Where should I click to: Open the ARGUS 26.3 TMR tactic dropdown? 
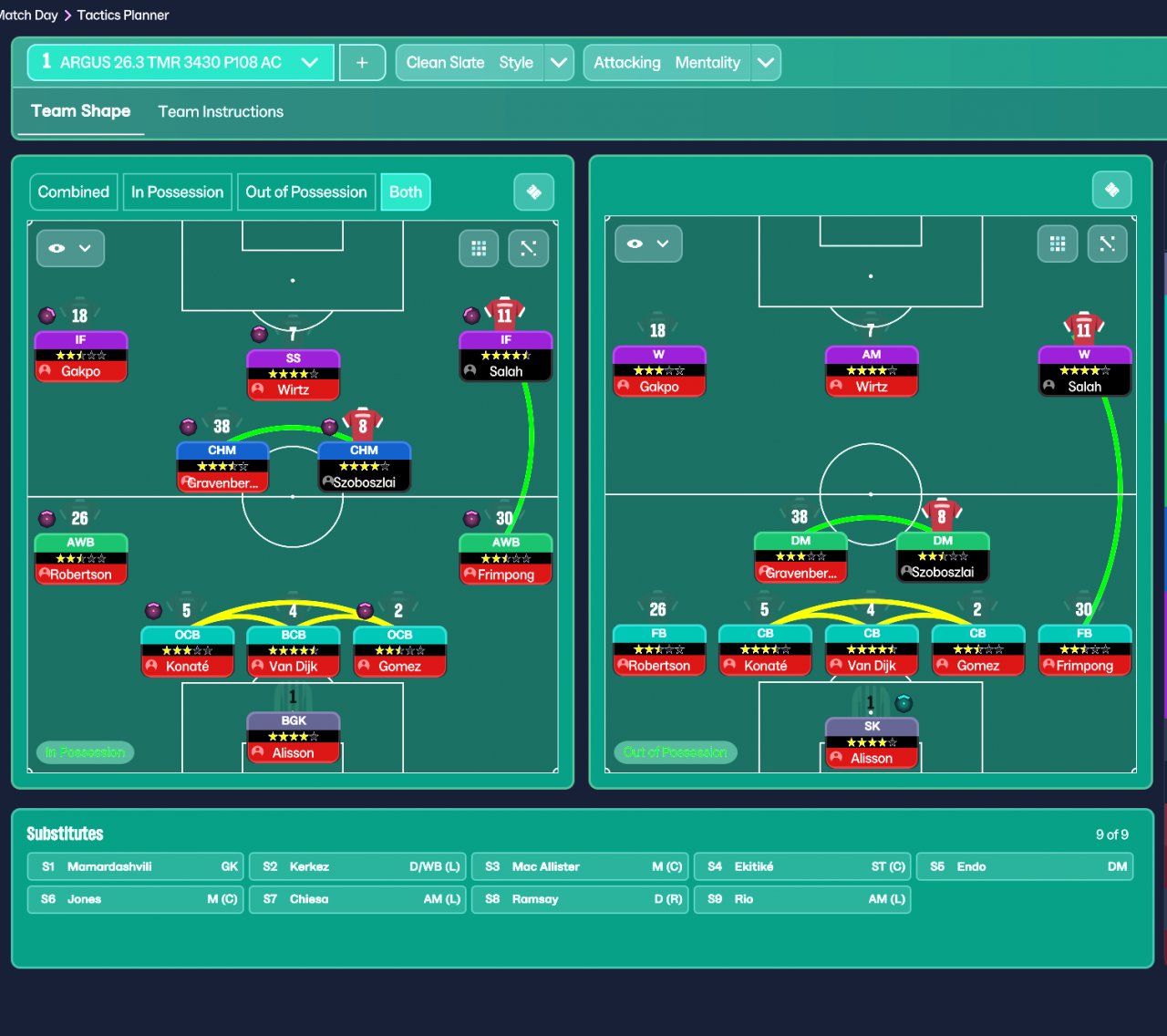click(x=181, y=63)
